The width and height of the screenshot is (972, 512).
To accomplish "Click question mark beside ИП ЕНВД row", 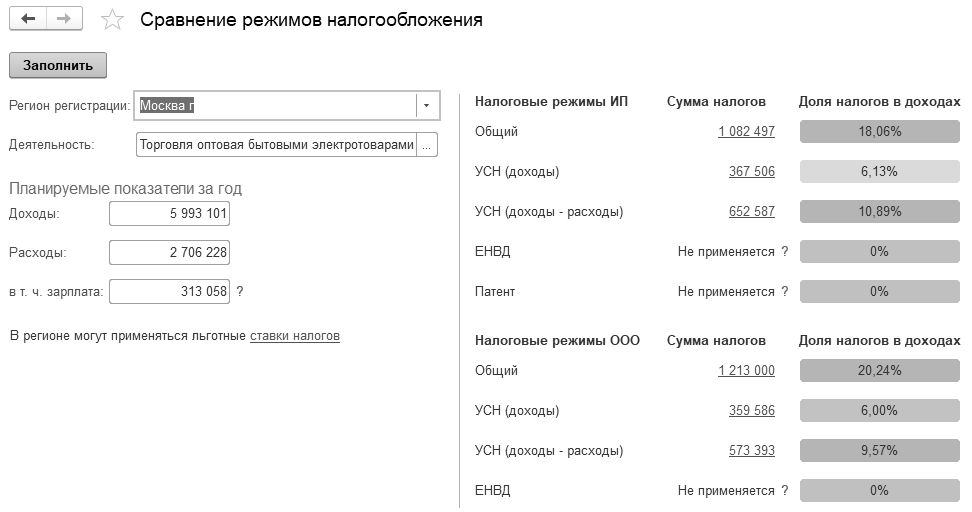I will click(x=785, y=252).
